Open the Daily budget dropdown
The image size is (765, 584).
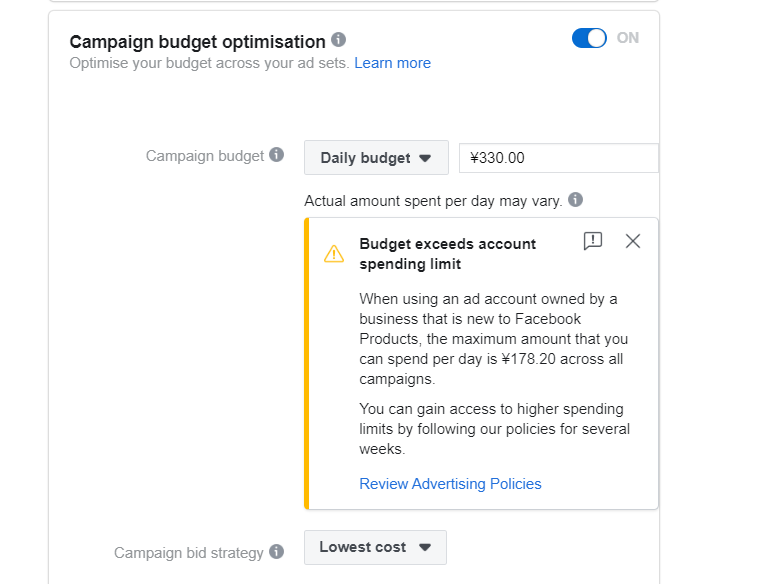(x=376, y=158)
